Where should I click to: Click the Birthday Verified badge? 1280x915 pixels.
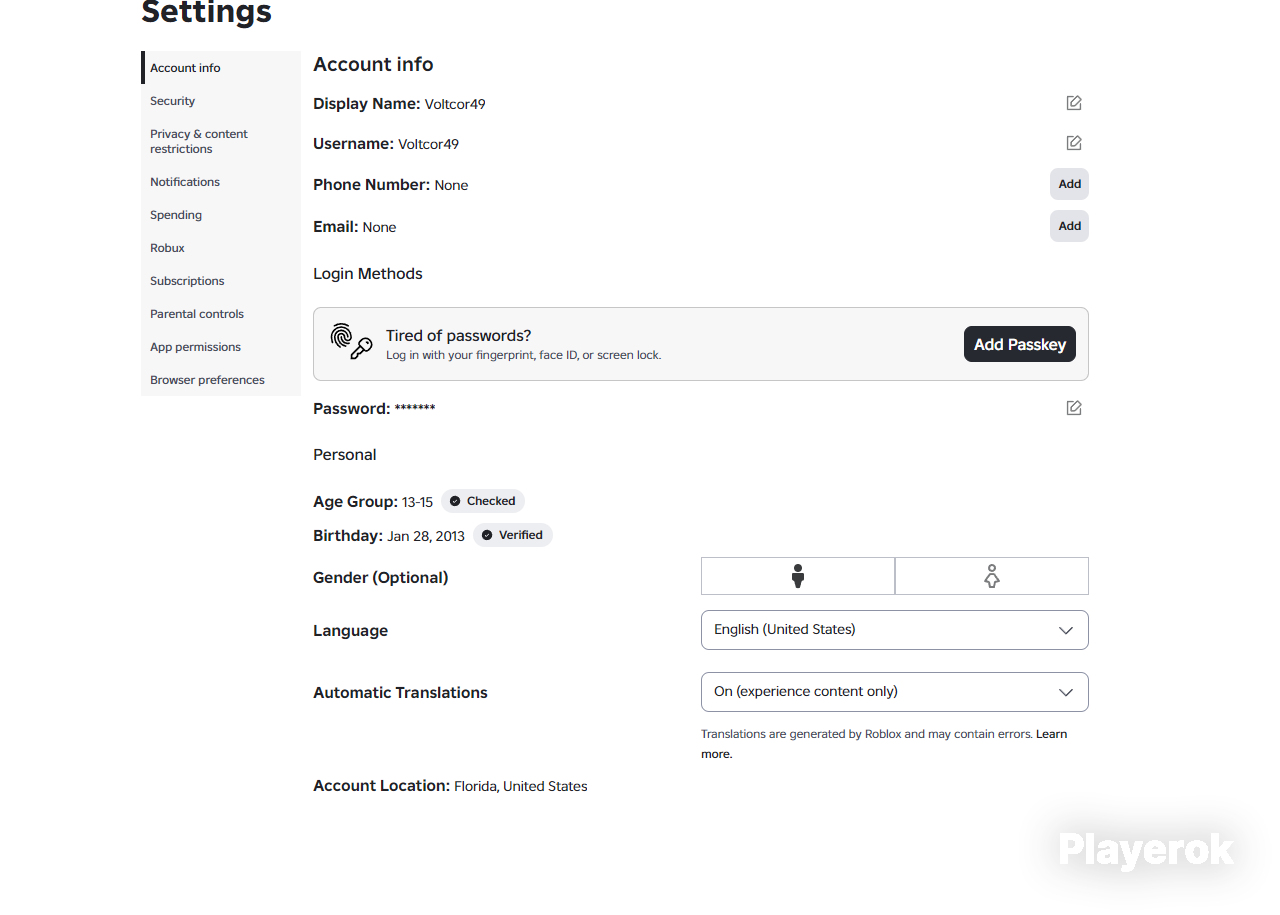pos(513,535)
